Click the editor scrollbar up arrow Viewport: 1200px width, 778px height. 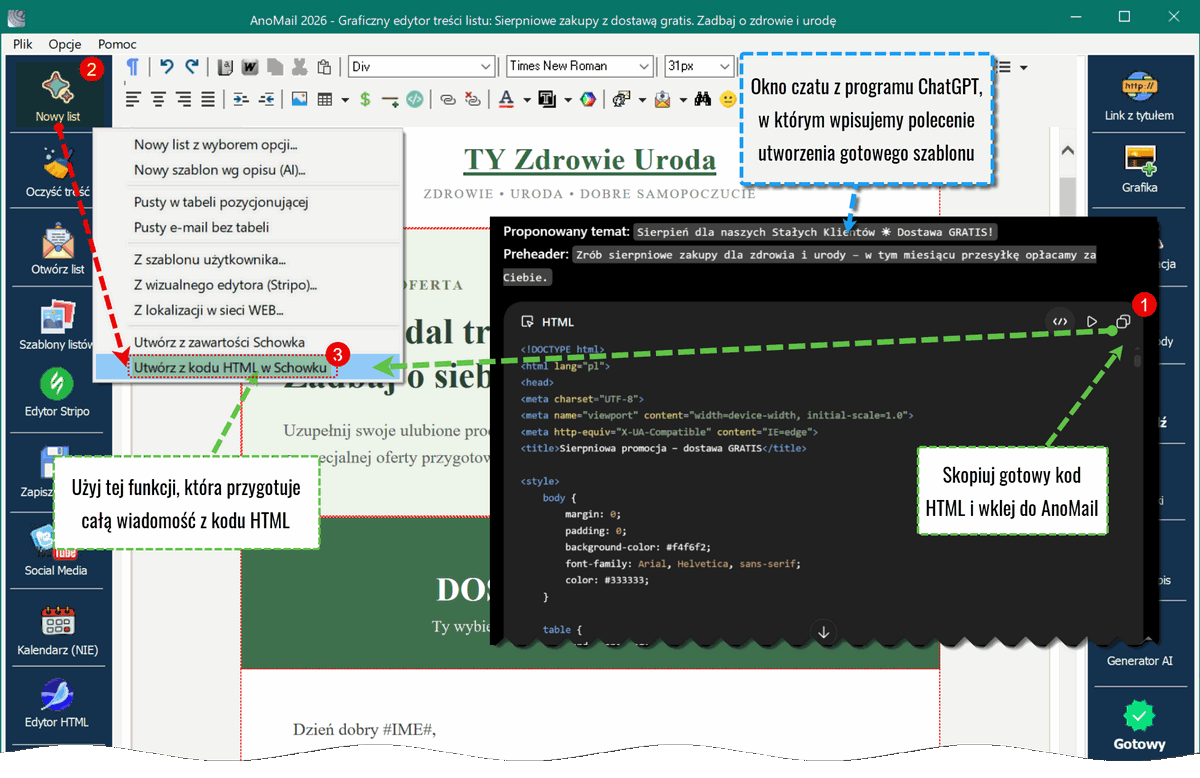[1066, 150]
